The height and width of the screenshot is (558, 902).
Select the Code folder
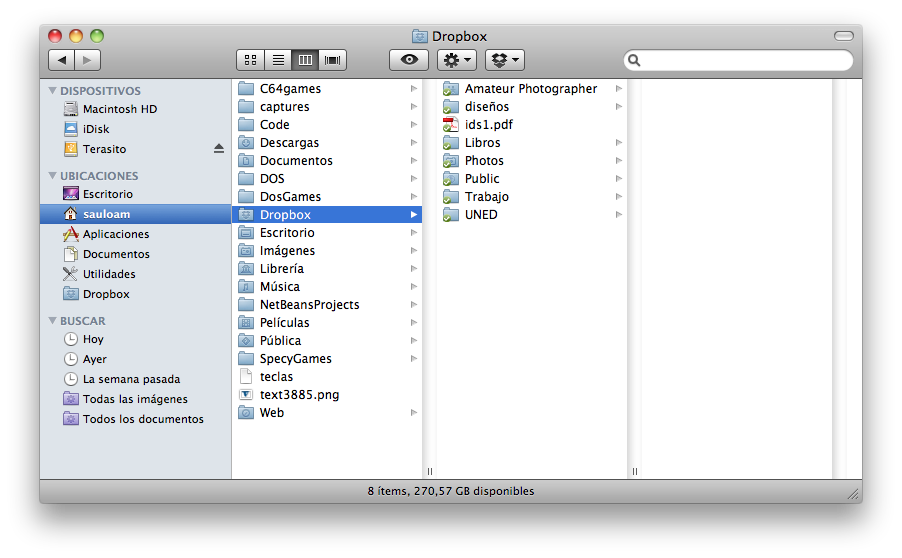pos(327,125)
